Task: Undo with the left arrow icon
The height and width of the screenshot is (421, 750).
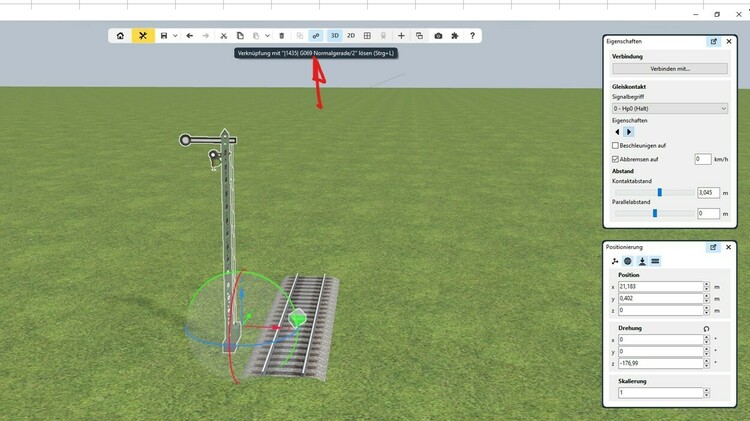Action: point(189,36)
